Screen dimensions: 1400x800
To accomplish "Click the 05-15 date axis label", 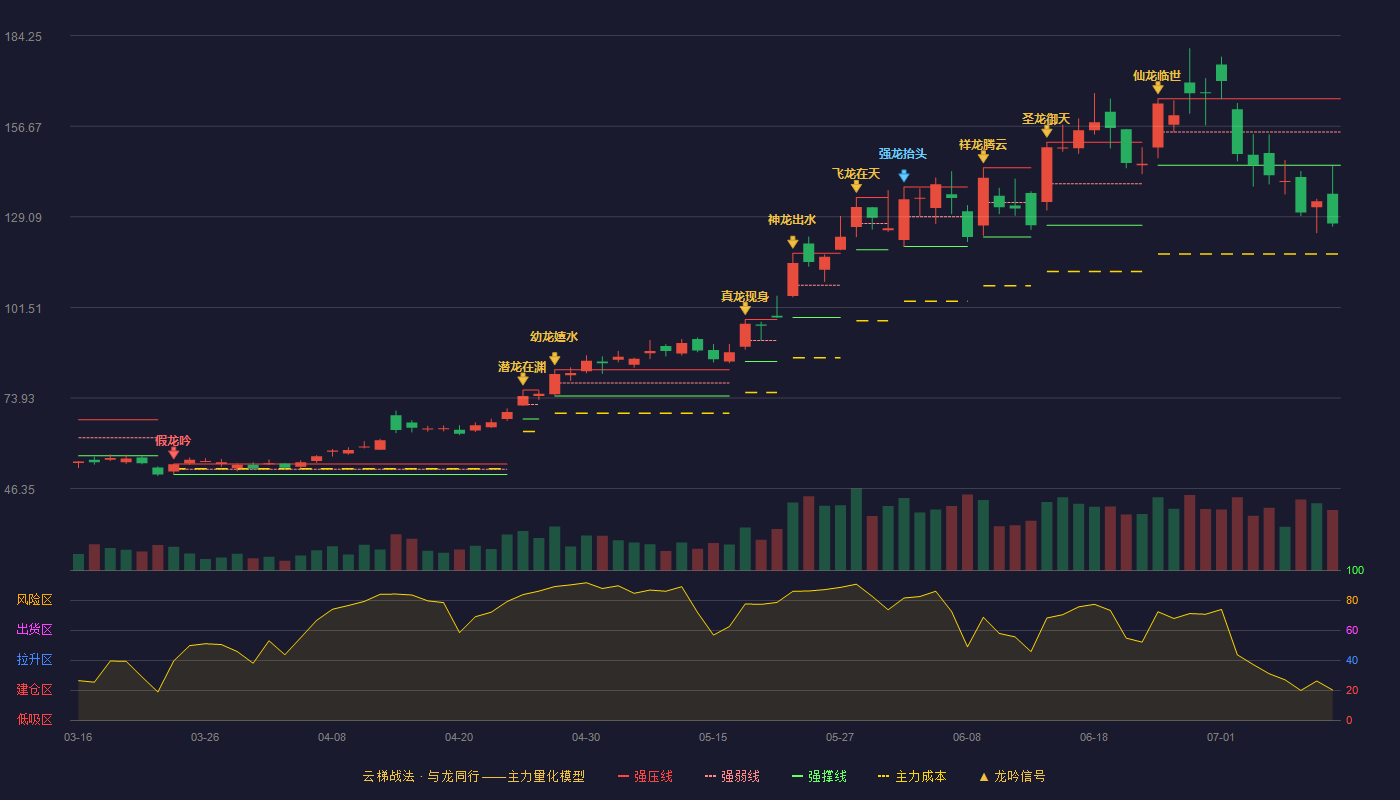I will pos(713,737).
